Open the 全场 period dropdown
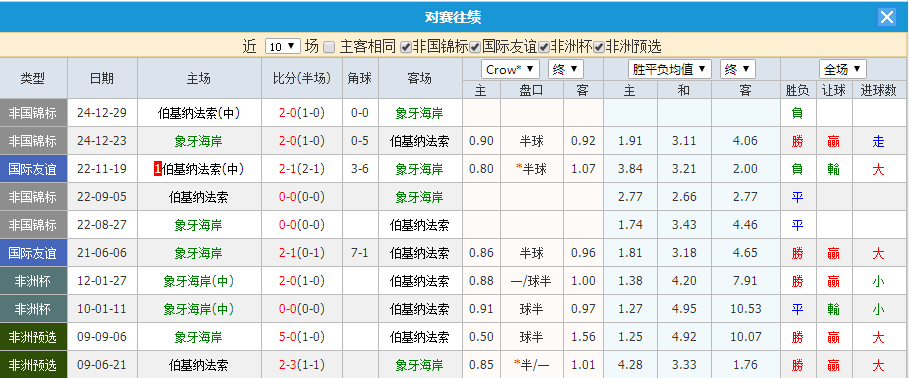Viewport: 909px width, 378px height. (843, 70)
